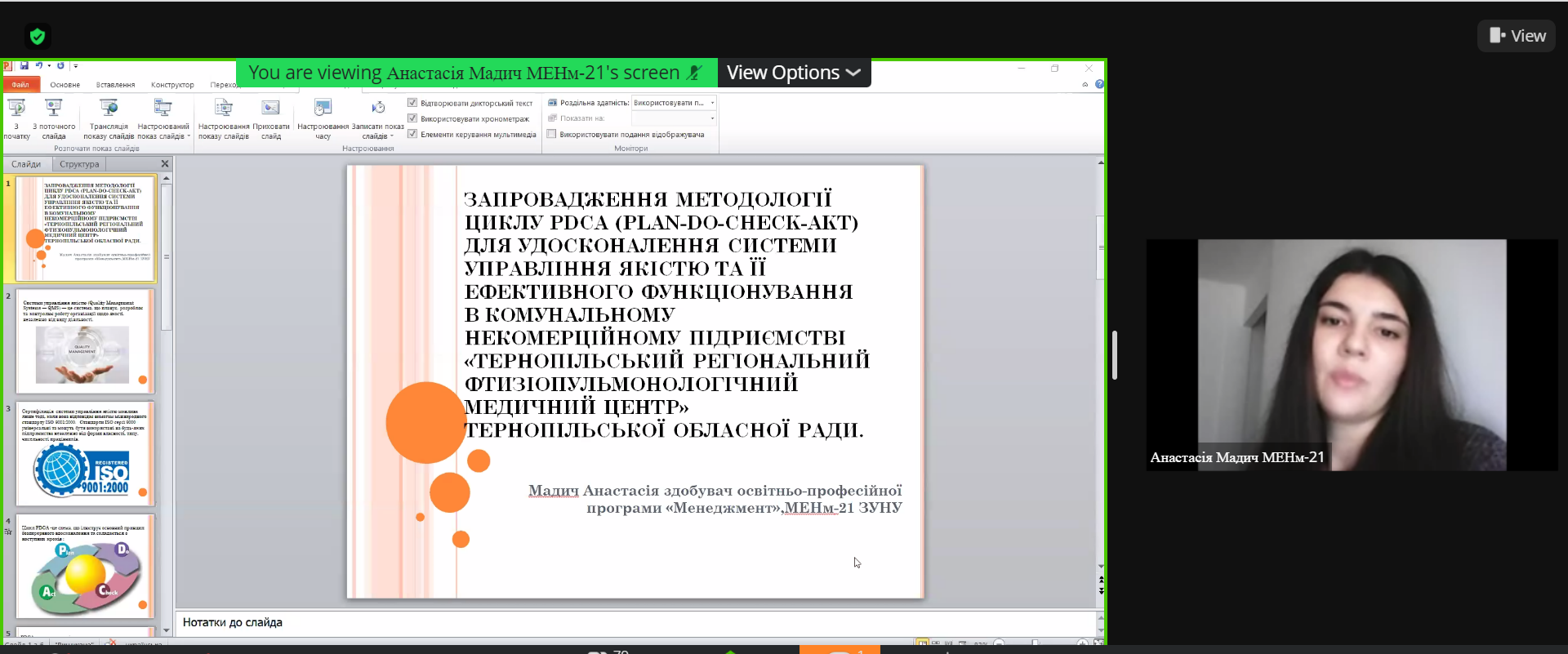Click the Redo icon in quick access toolbar
The width and height of the screenshot is (1568, 654).
click(60, 65)
